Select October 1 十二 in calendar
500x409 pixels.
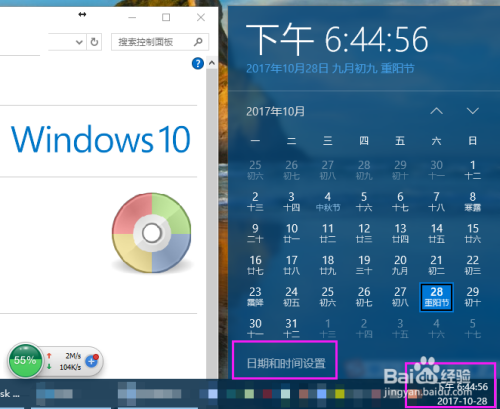coord(473,170)
